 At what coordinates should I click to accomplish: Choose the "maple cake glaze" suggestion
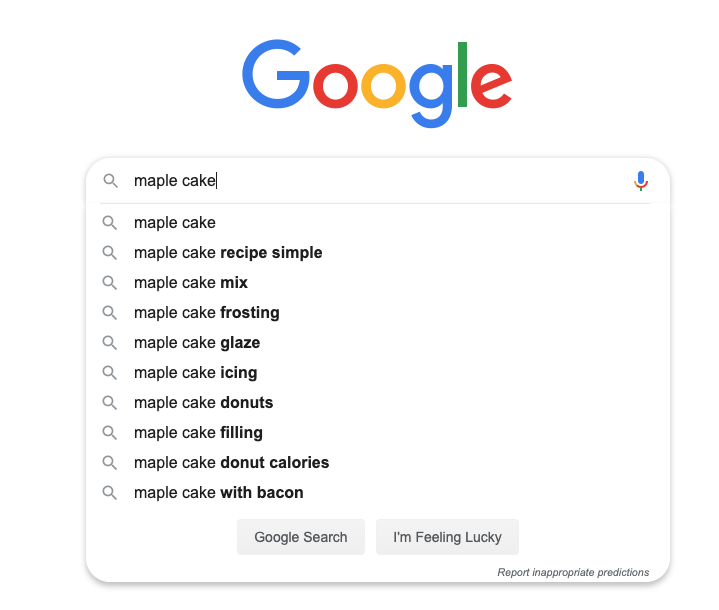pos(197,343)
